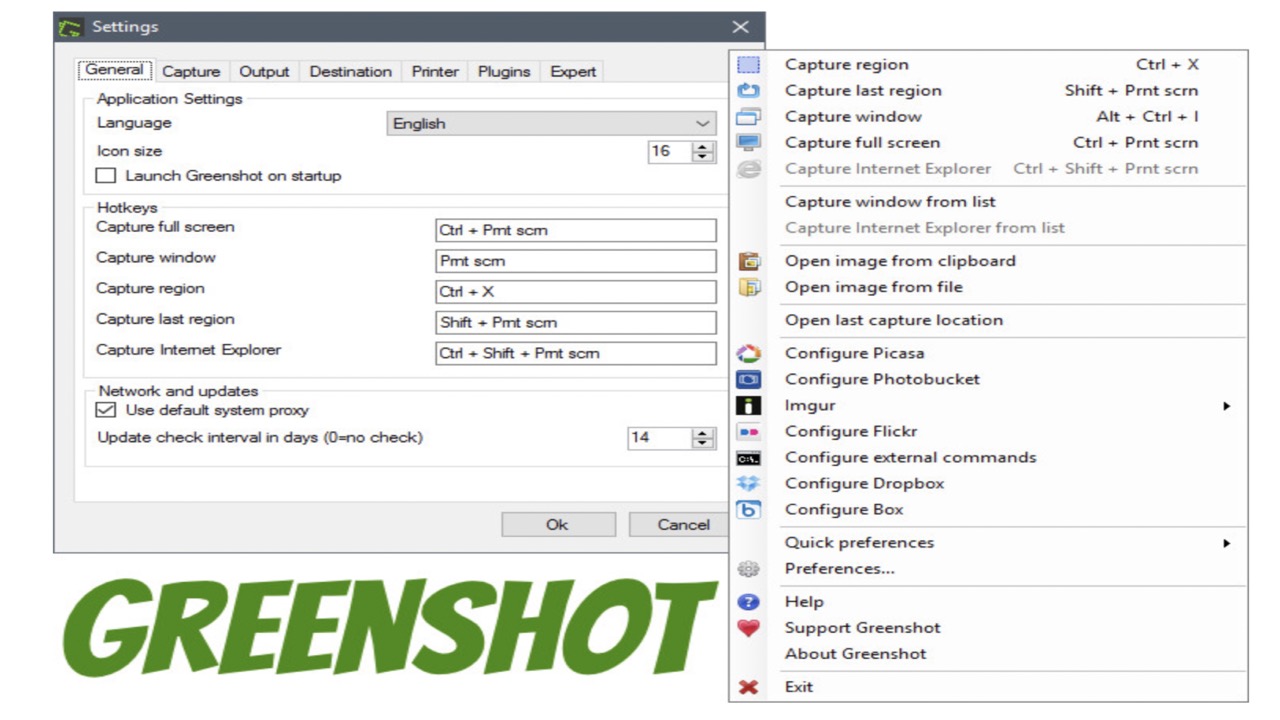Viewport: 1280px width, 720px height.
Task: Click the red Exit cross icon
Action: click(748, 687)
